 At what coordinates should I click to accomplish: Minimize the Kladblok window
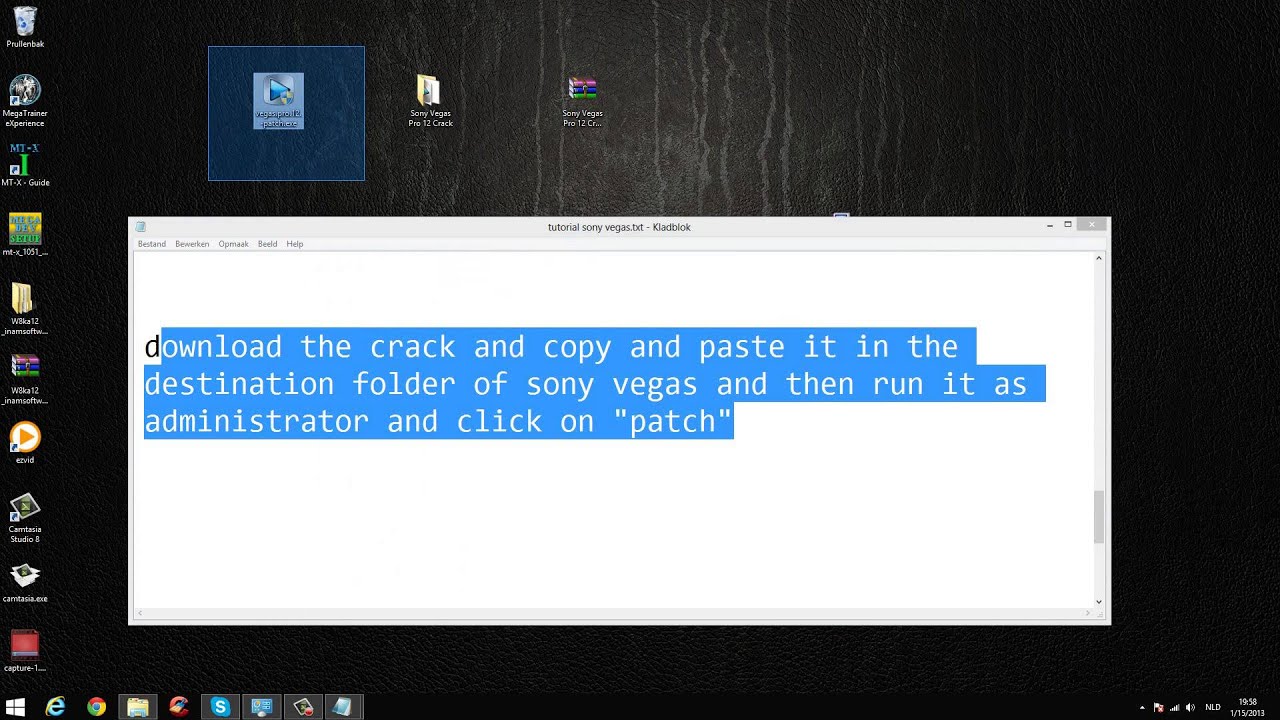(1050, 226)
